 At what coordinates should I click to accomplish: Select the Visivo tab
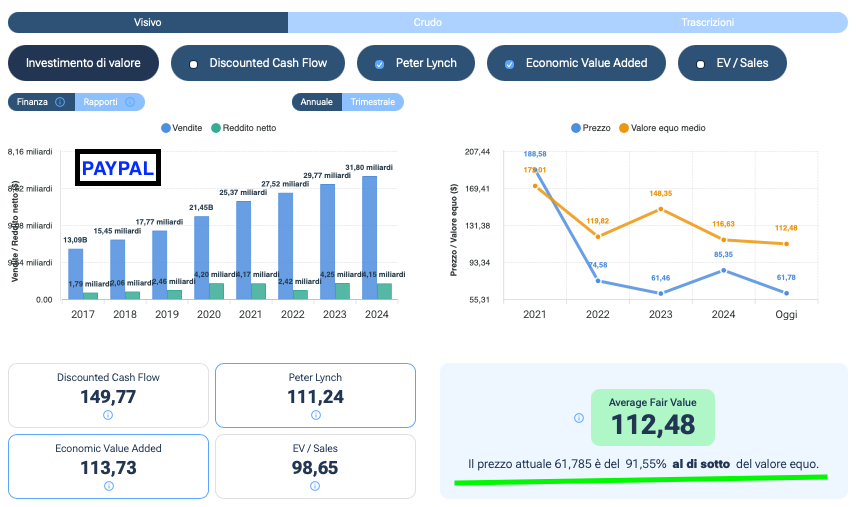coord(148,22)
